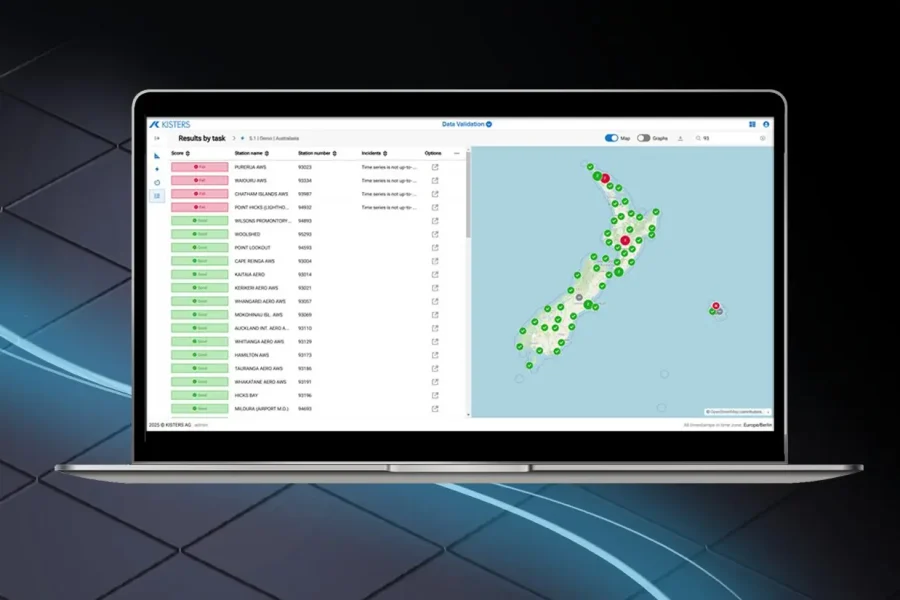Collapse the sidebar using the arrow icon top left

(x=155, y=138)
